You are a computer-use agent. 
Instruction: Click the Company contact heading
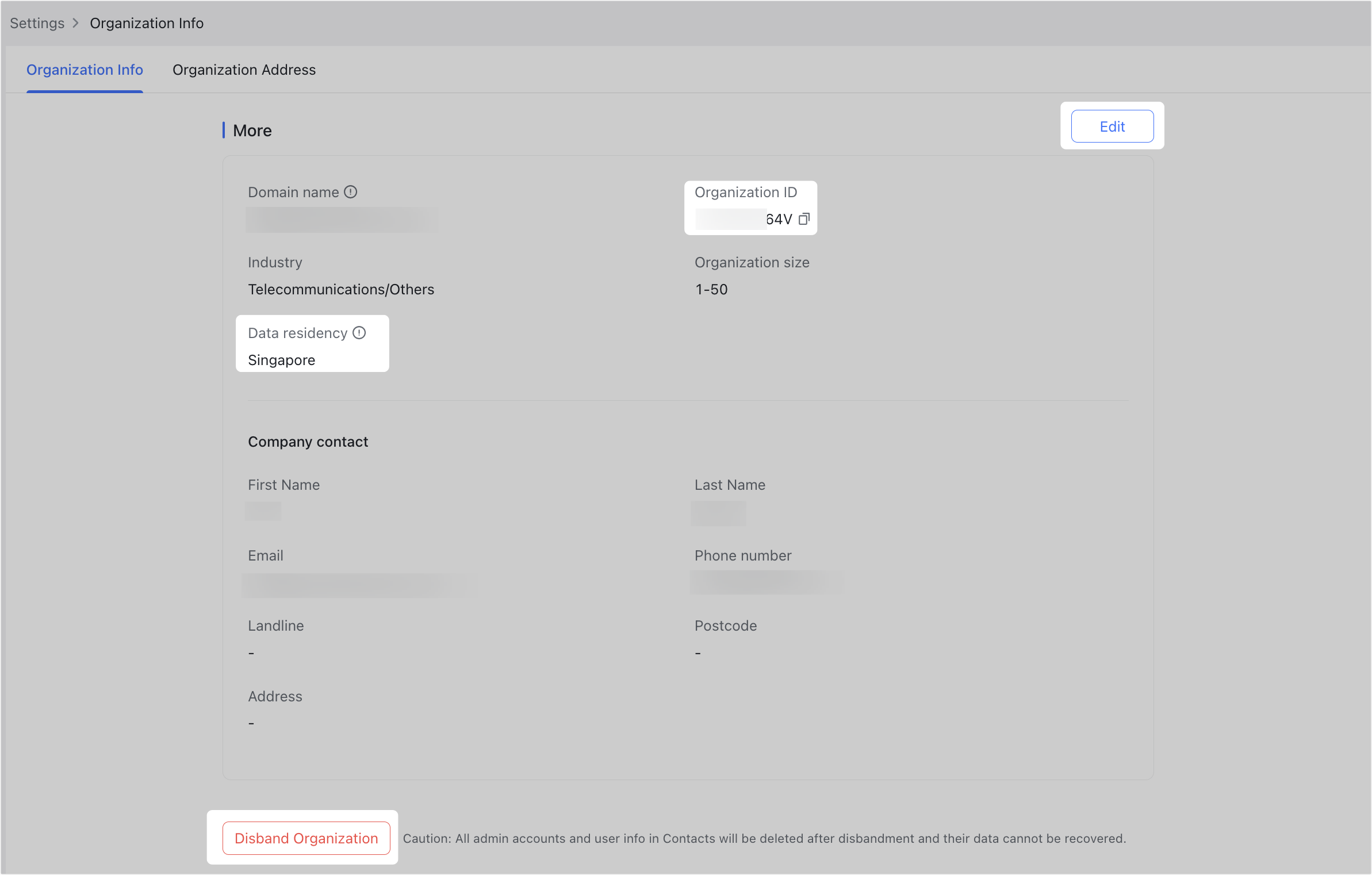[x=308, y=442]
